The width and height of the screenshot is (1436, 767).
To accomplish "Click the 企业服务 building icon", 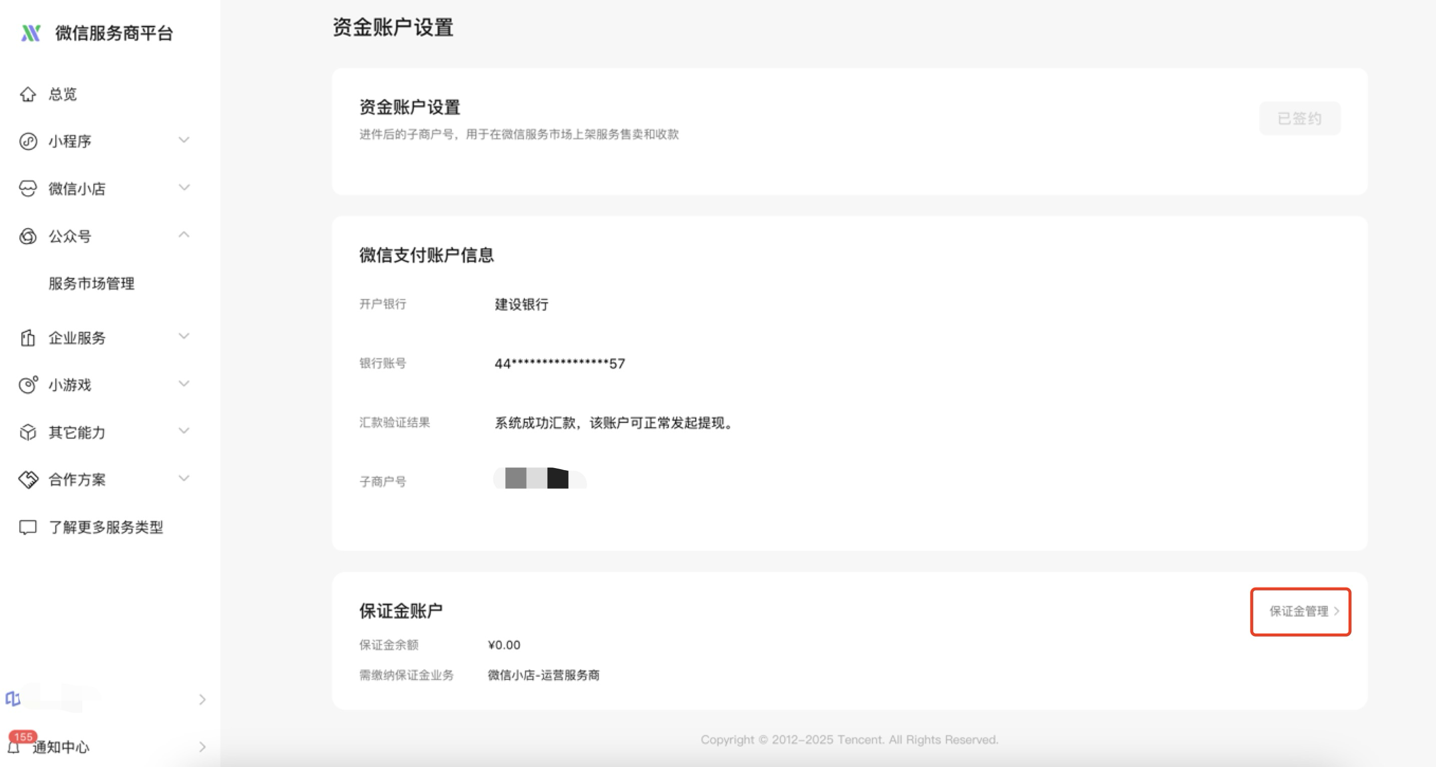I will 28,338.
